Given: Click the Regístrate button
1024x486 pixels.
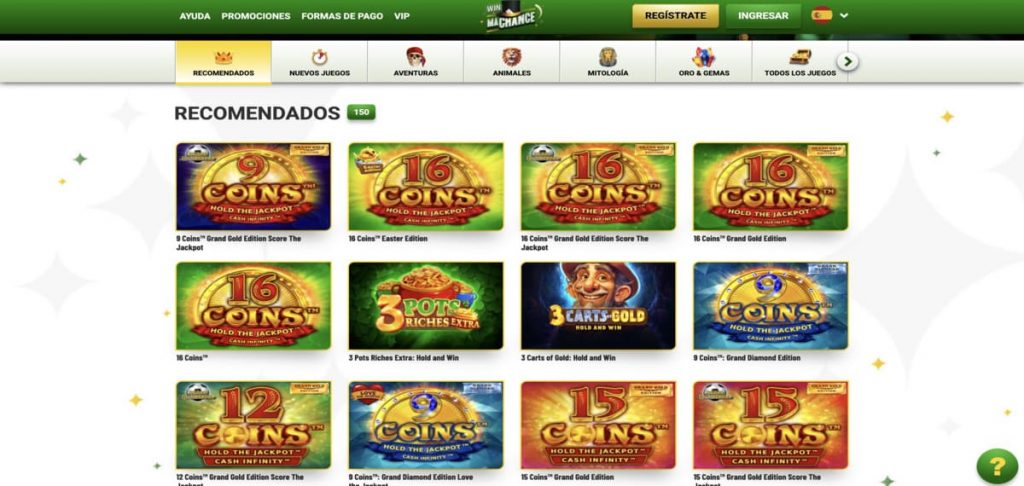Looking at the screenshot, I should [x=675, y=16].
